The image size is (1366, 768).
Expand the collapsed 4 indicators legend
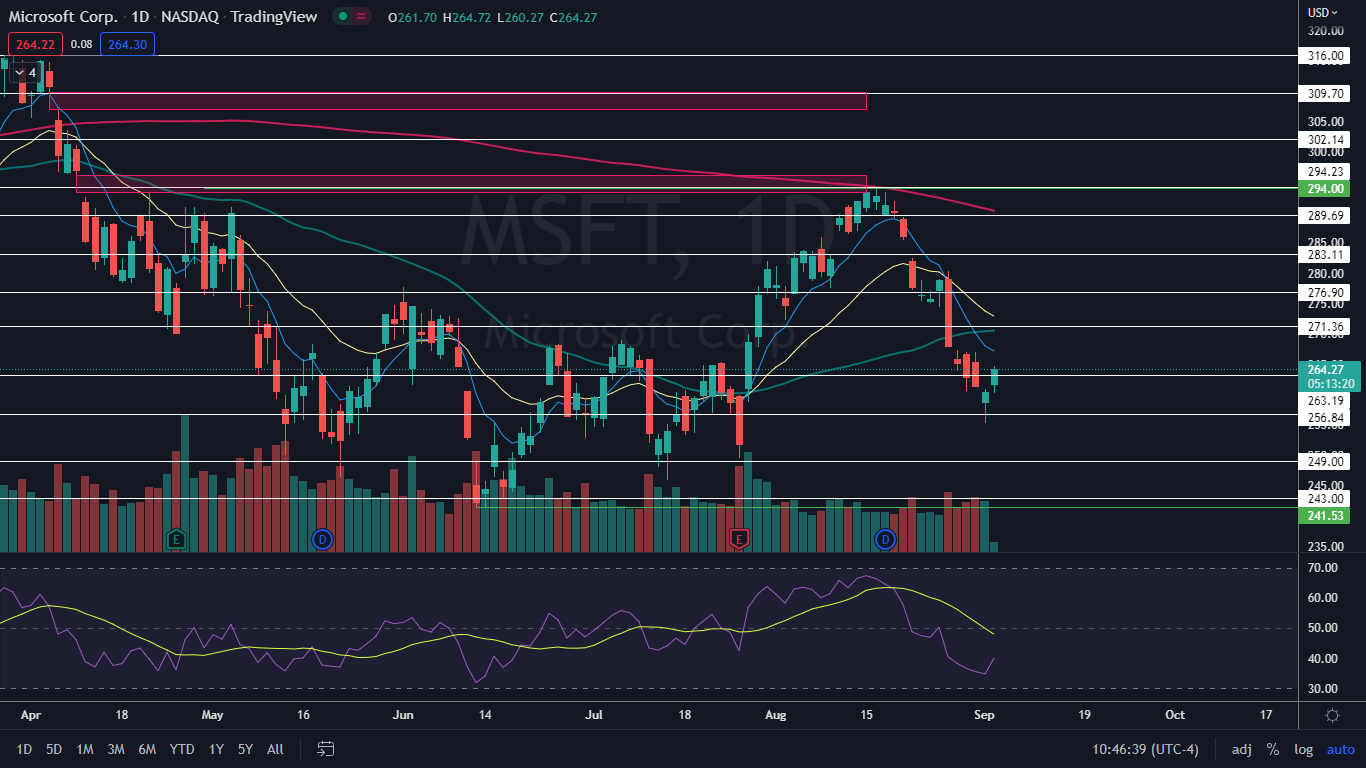(25, 73)
